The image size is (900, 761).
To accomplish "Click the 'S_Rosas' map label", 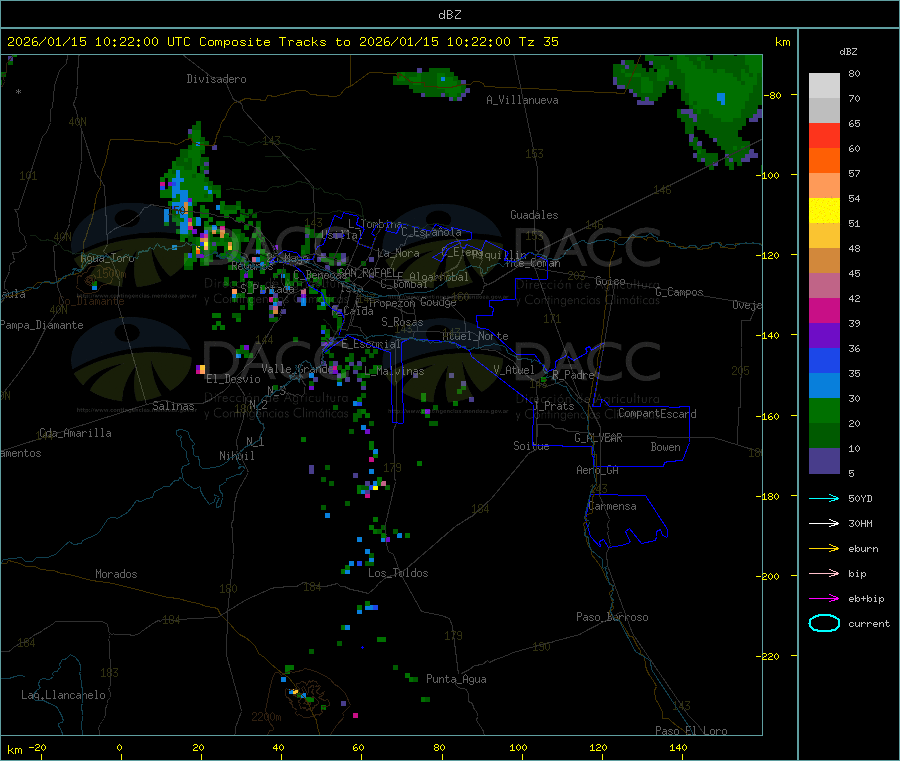I will (x=402, y=322).
